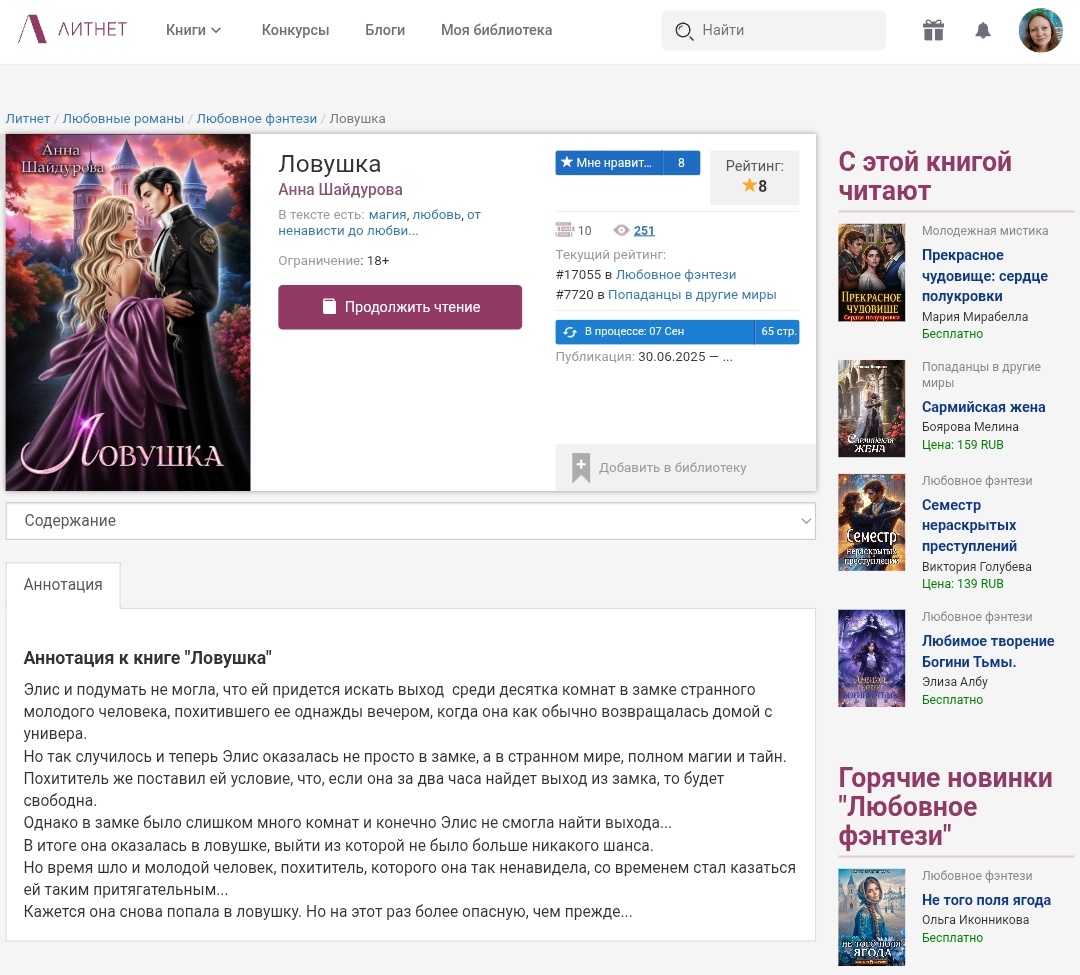The width and height of the screenshot is (1080, 975).
Task: Click Не того поля ягода cover
Action: click(x=871, y=917)
